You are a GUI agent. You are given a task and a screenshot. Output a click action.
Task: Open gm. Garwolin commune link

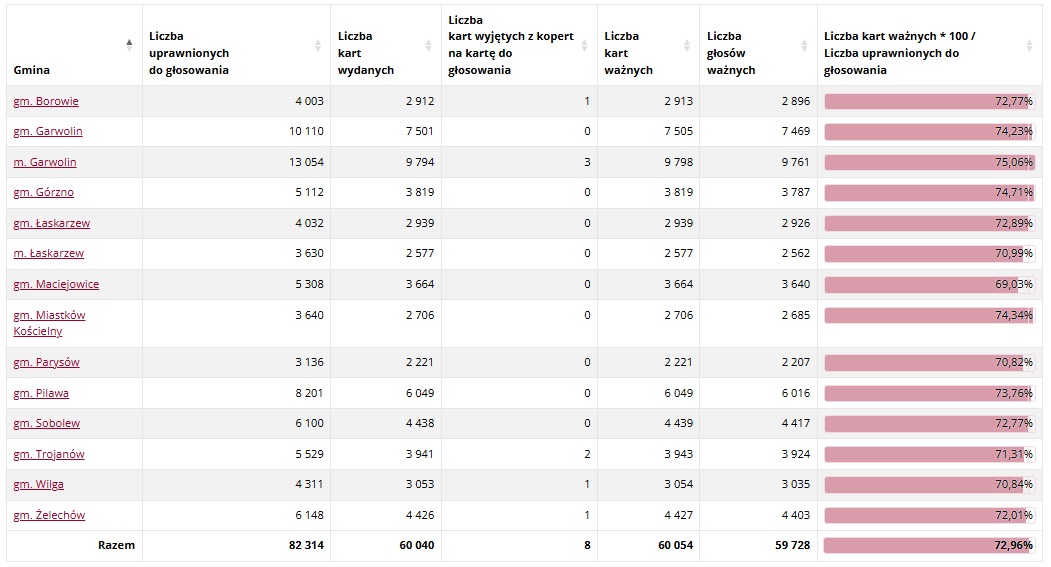(x=48, y=132)
